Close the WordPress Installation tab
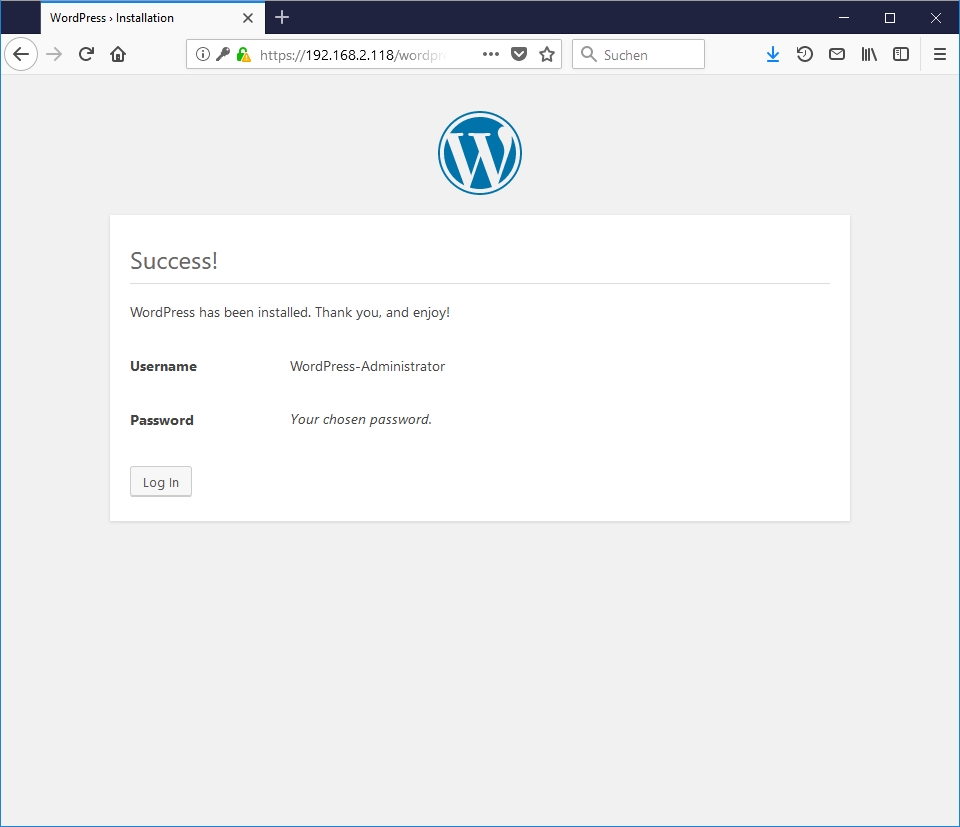The height and width of the screenshot is (827, 960). coord(248,18)
